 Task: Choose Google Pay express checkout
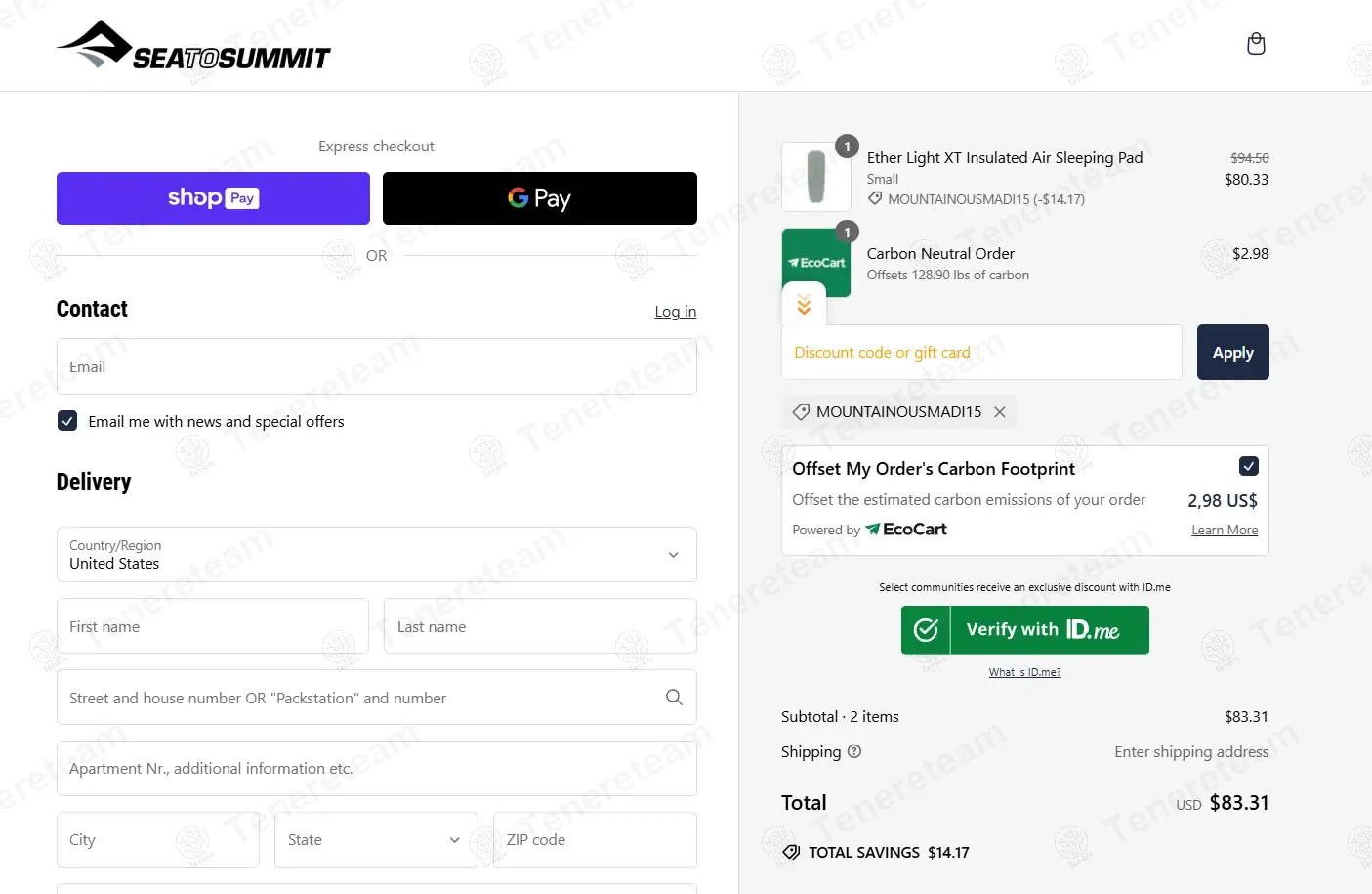(539, 198)
